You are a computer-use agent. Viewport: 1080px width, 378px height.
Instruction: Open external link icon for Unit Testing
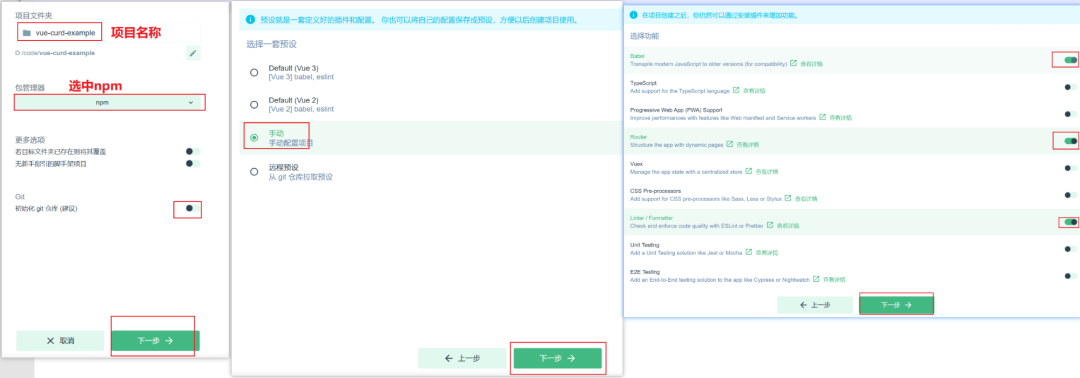[749, 253]
